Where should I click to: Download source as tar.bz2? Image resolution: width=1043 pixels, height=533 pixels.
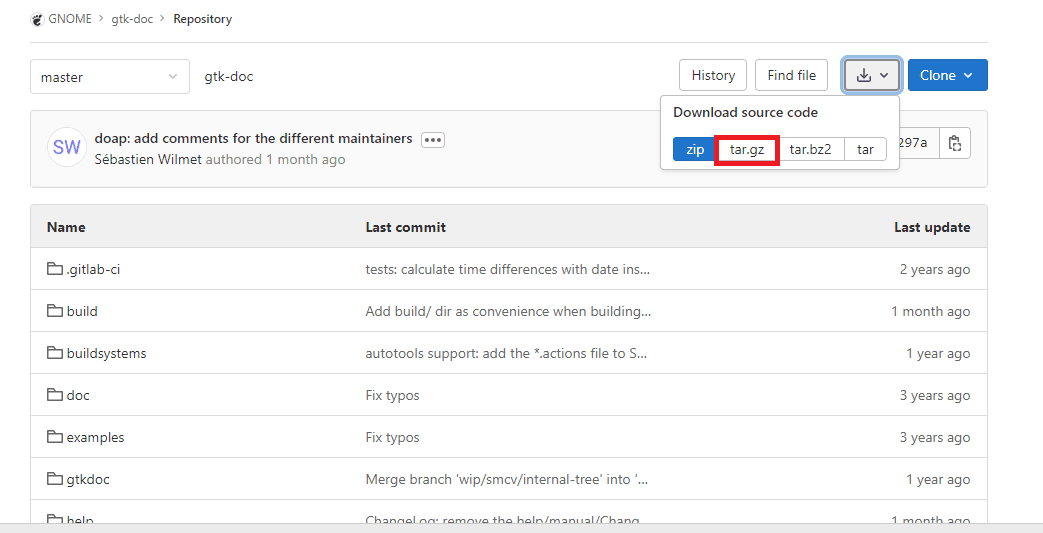coord(810,149)
